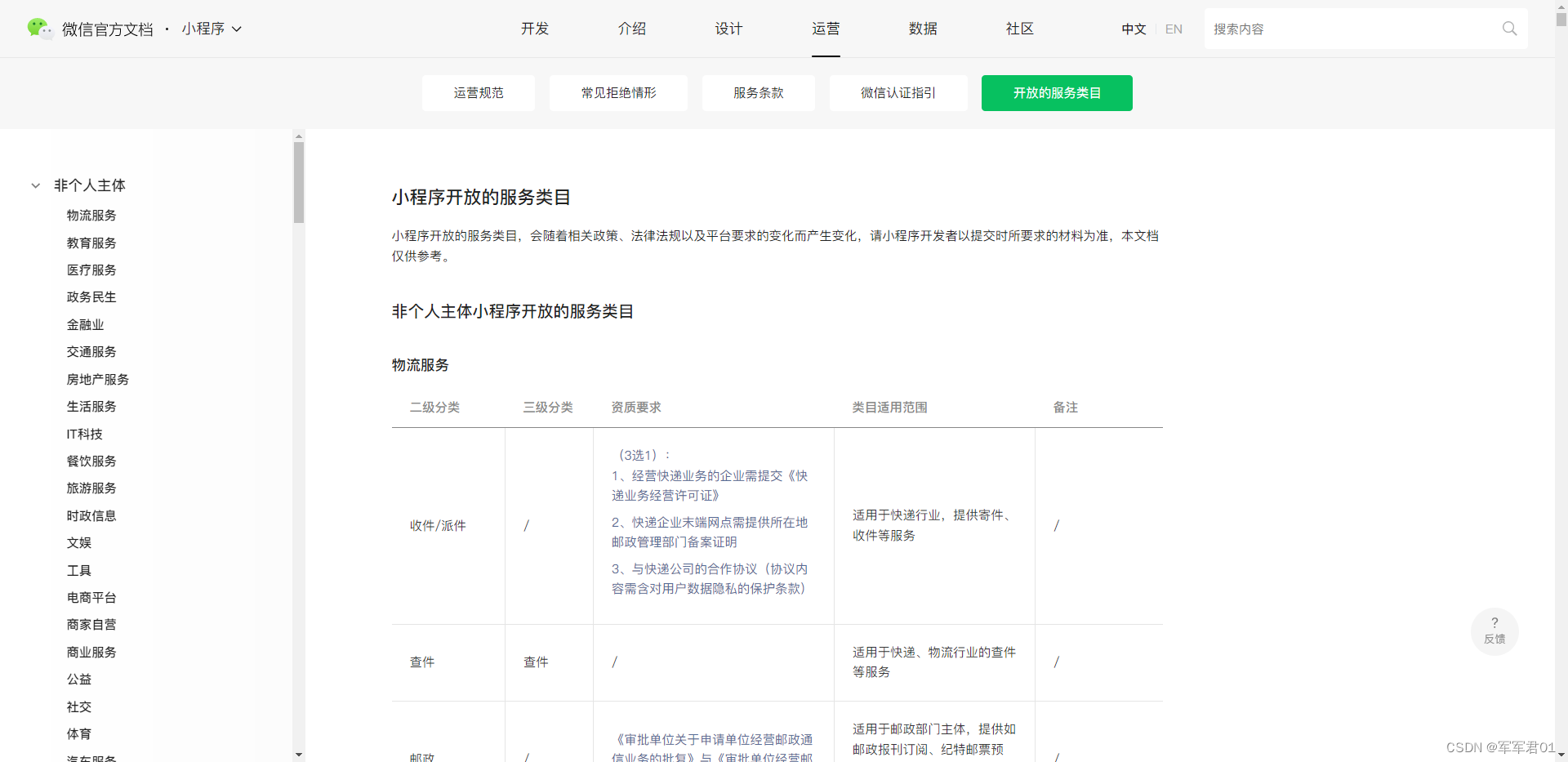Click 微信官方文档 site title
1568x762 pixels.
[108, 29]
